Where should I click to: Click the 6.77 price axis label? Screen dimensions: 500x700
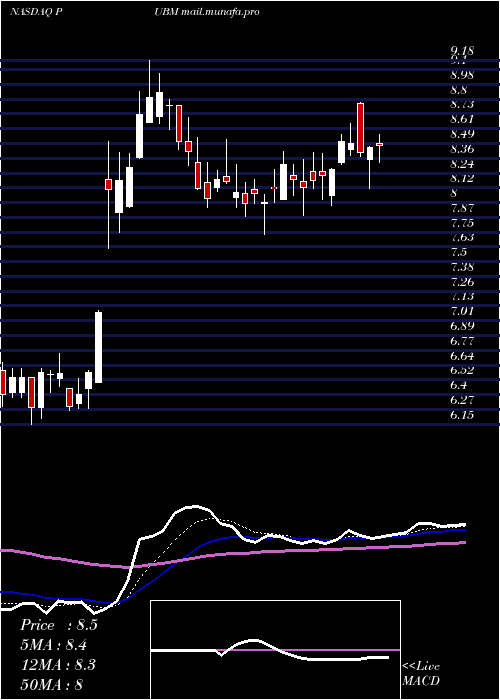point(462,341)
